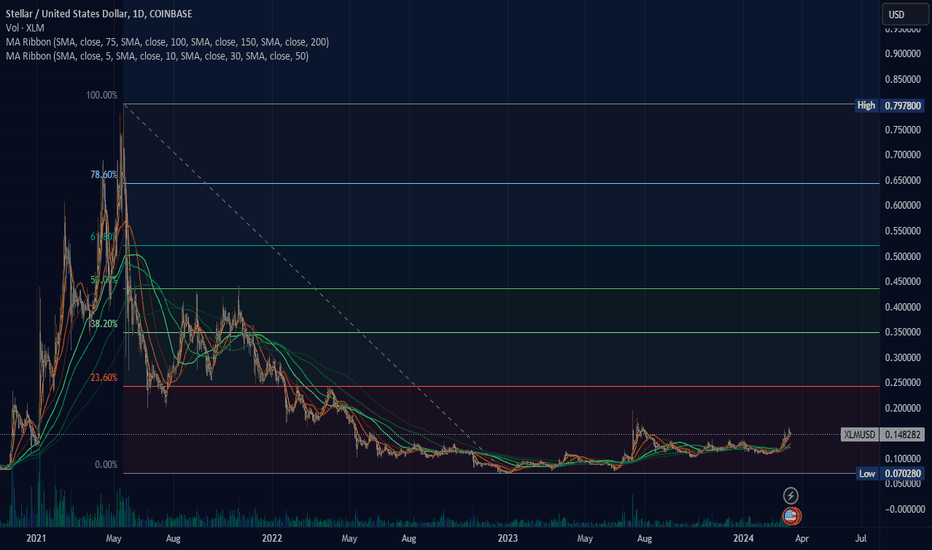The height and width of the screenshot is (550, 932).
Task: Click the 0.00% Fibonacci level label
Action: click(106, 464)
